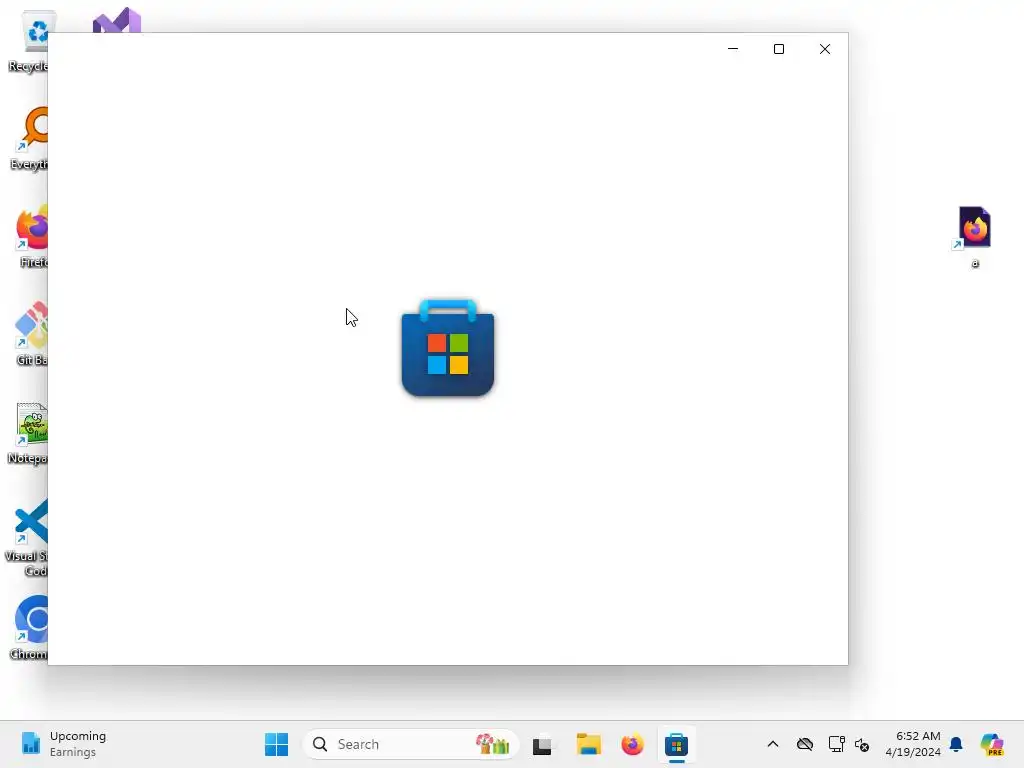Select Firefox desktop shortcut on left
This screenshot has width=1024, height=768.
pyautogui.click(x=30, y=236)
